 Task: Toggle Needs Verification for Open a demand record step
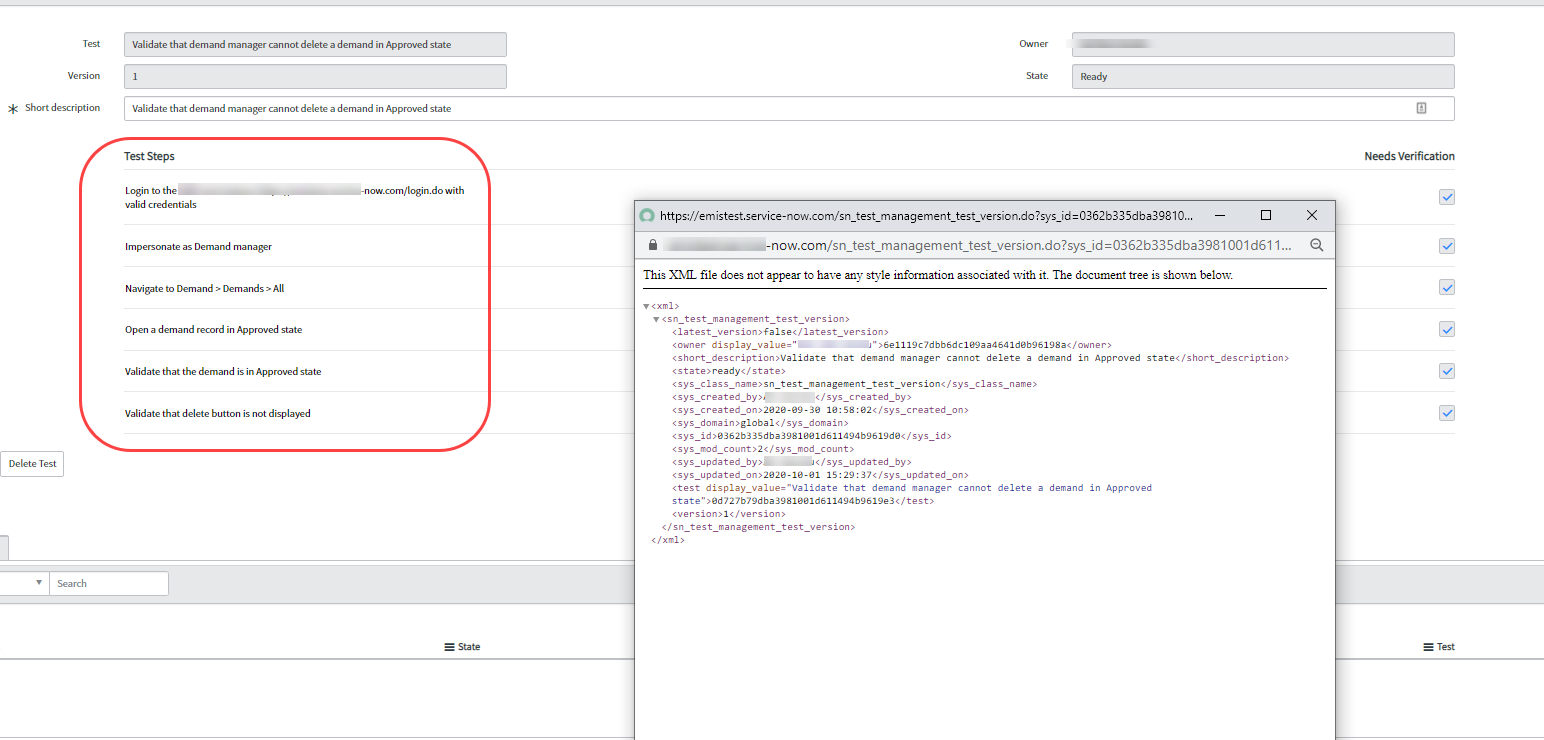coord(1447,329)
